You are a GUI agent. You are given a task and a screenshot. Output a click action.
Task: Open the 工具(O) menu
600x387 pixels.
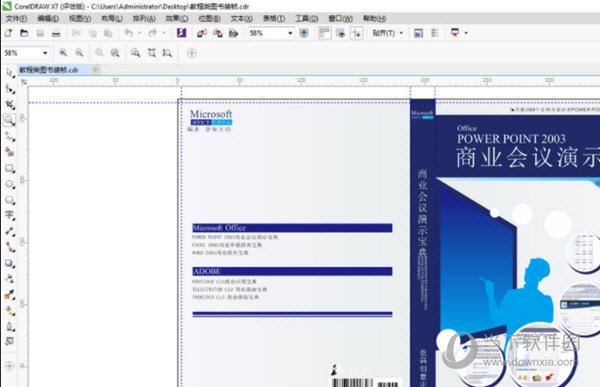tap(307, 18)
